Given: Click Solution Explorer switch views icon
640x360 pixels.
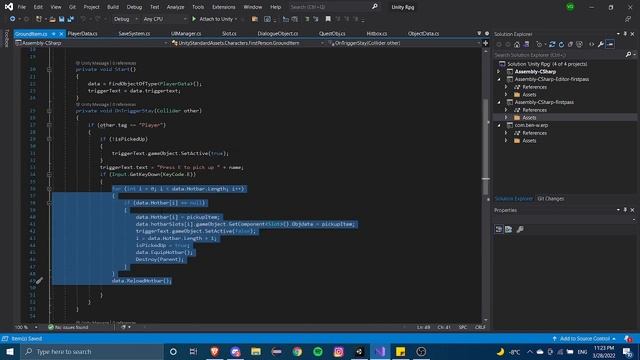Looking at the screenshot, I should point(526,44).
